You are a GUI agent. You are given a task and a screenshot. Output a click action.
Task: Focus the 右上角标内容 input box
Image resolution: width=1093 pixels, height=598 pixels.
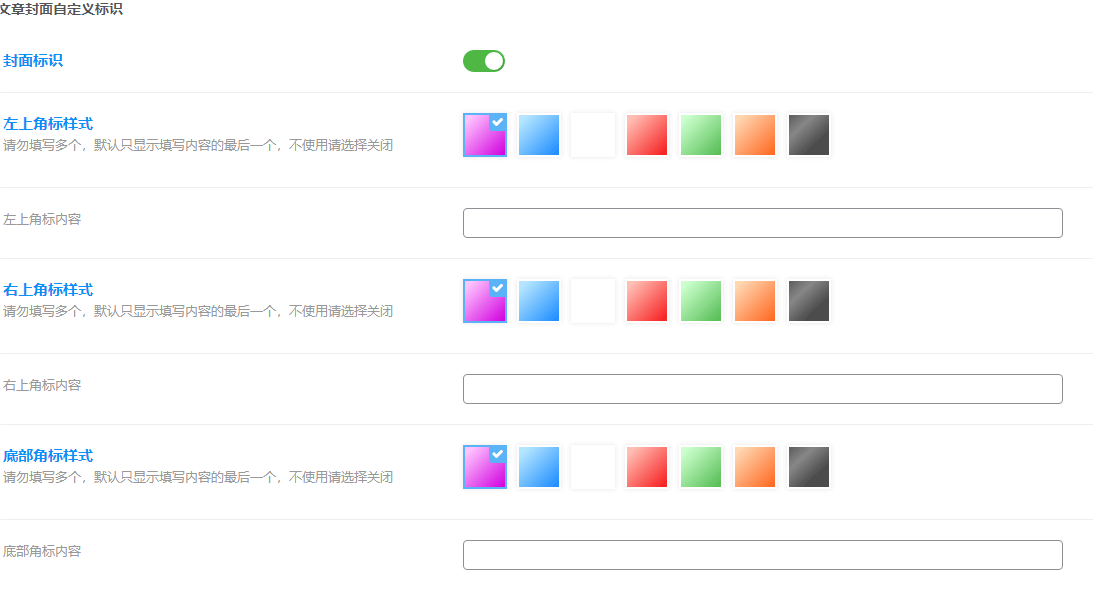[x=763, y=389]
